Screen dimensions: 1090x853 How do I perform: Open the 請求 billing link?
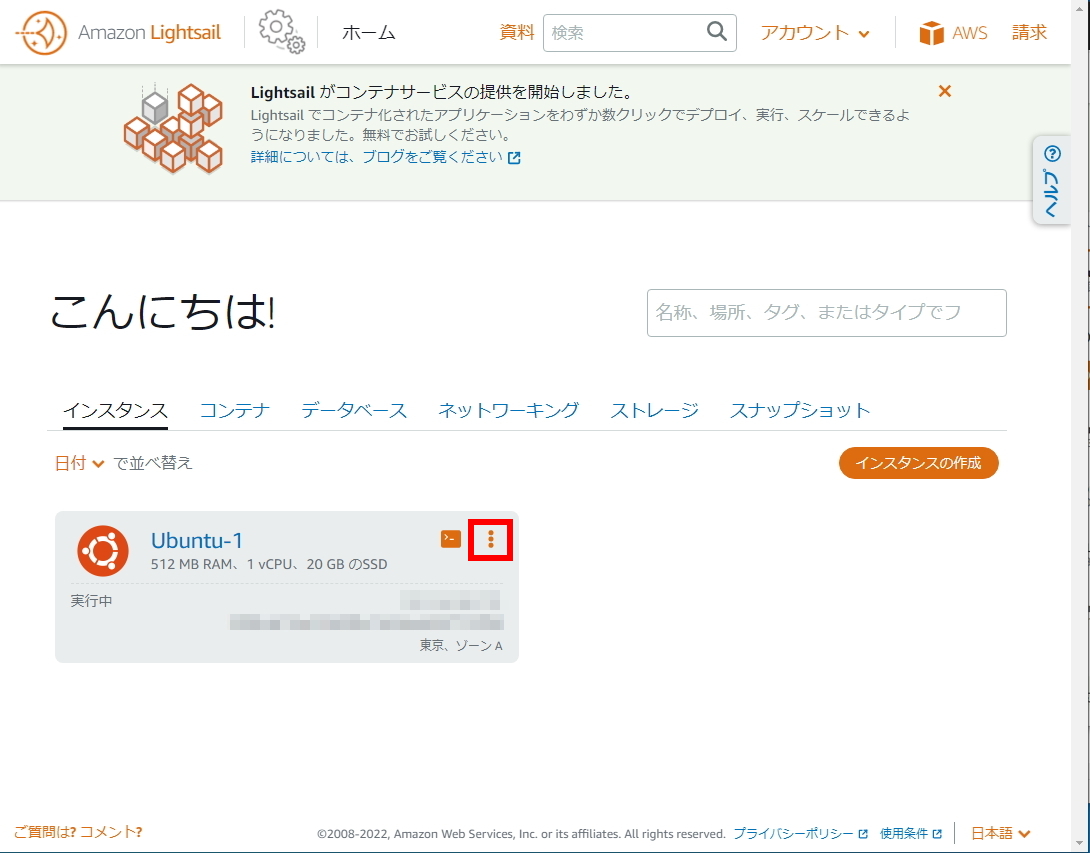click(1030, 33)
